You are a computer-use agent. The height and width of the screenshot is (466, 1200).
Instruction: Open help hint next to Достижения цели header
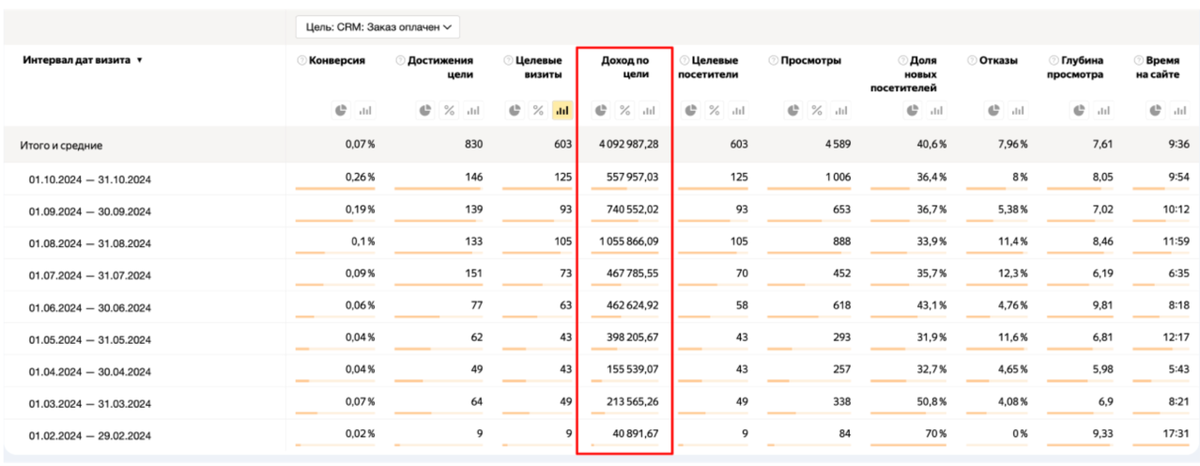point(400,61)
